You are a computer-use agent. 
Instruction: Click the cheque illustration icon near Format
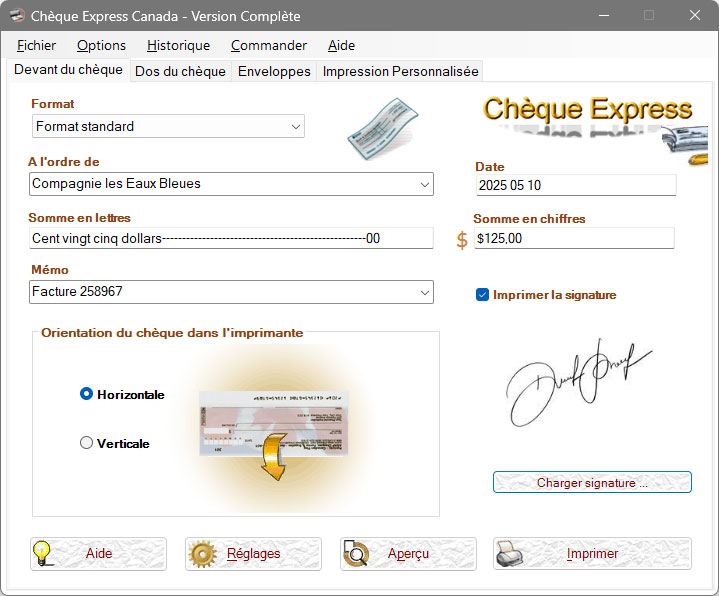pos(382,128)
